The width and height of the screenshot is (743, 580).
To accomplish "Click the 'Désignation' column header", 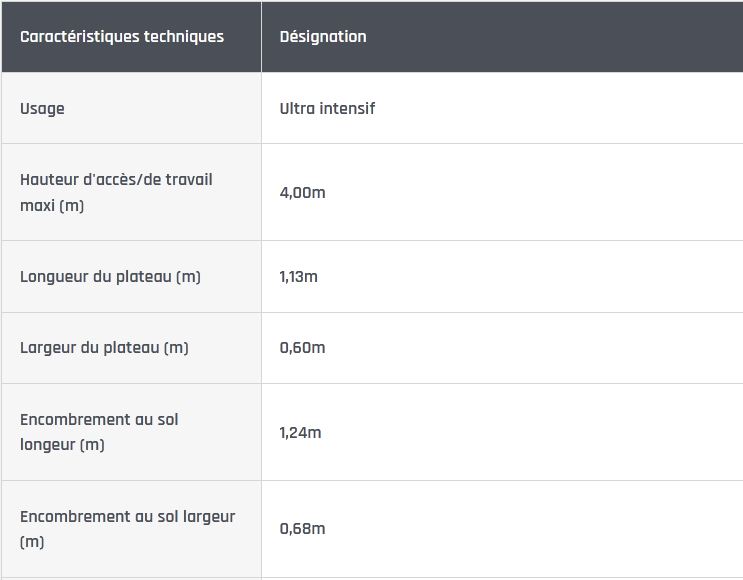I will (323, 37).
